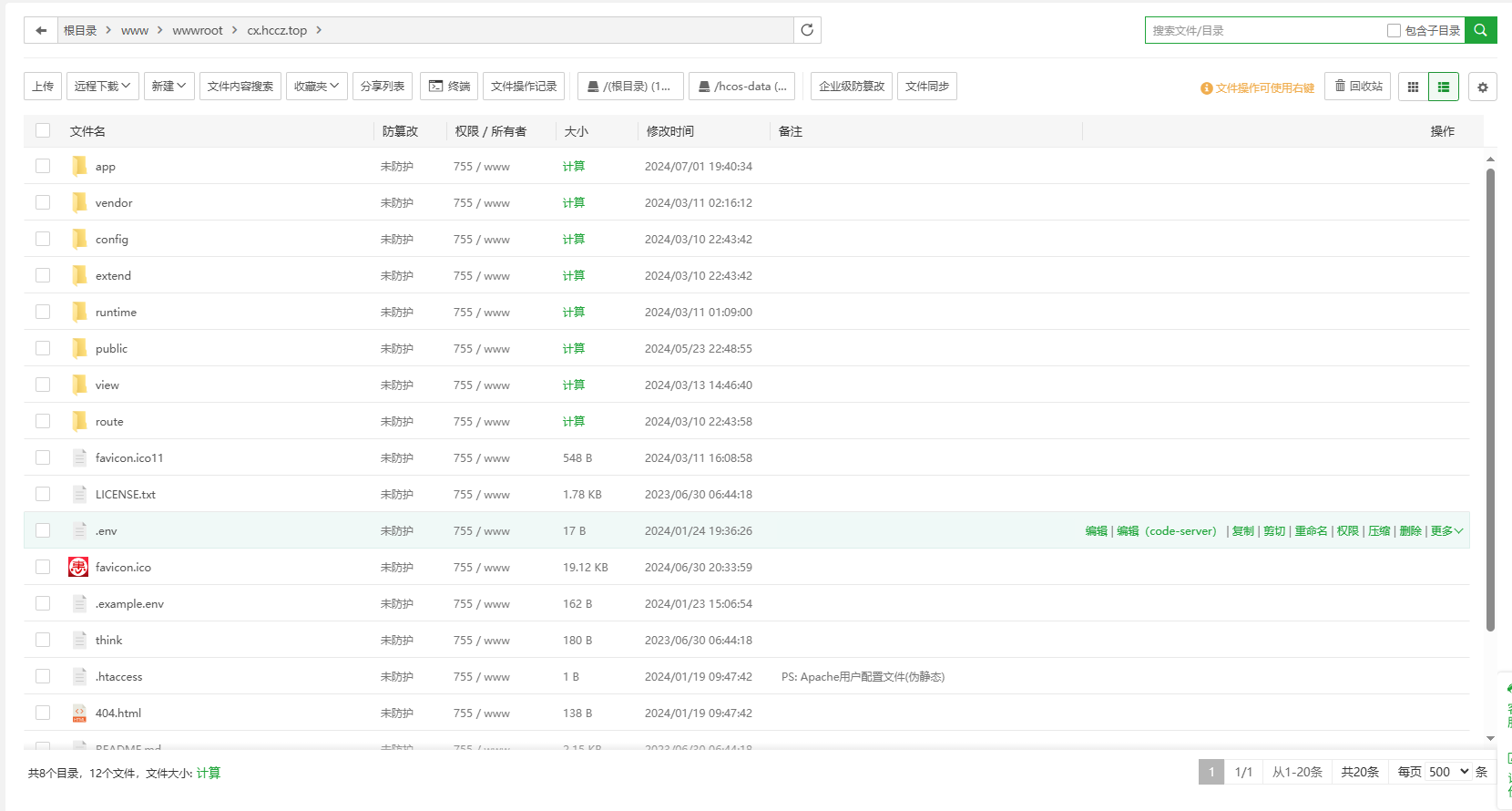Tick the select-all checkbox in header

click(43, 130)
